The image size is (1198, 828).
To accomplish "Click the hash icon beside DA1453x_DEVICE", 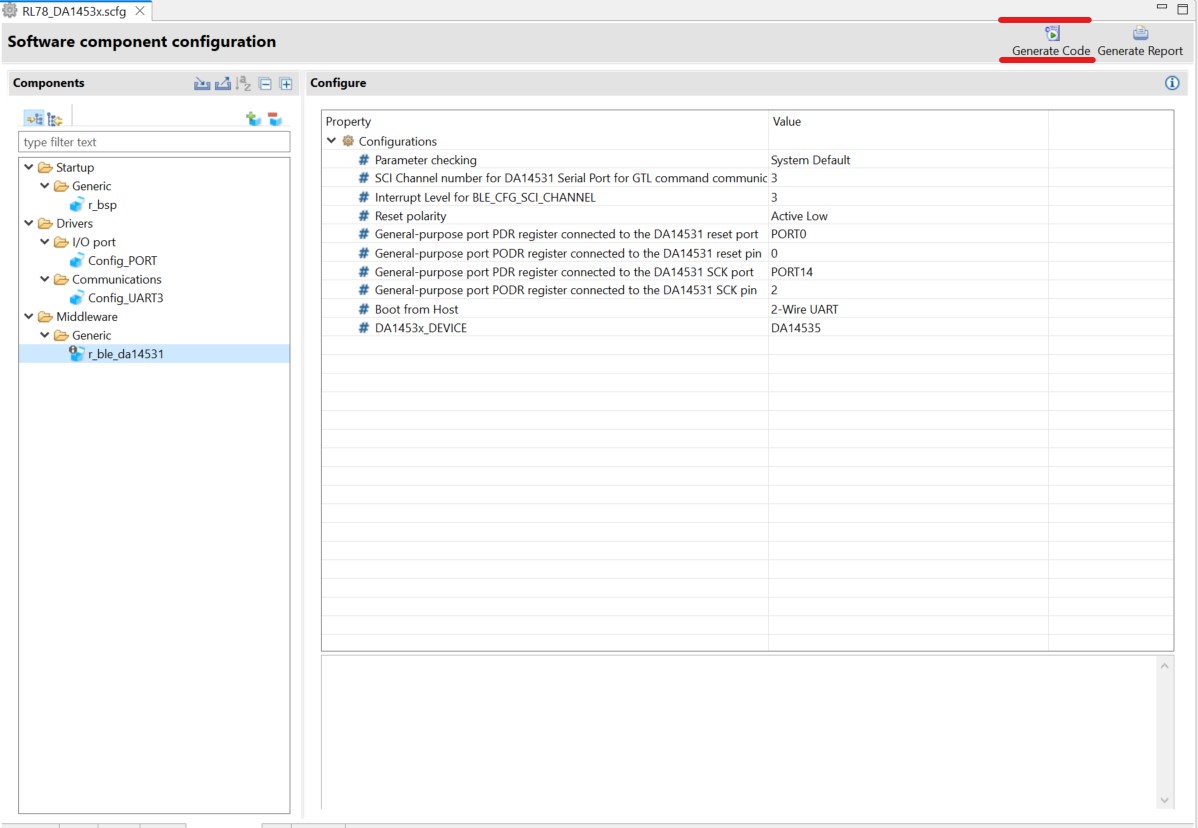I will 364,328.
